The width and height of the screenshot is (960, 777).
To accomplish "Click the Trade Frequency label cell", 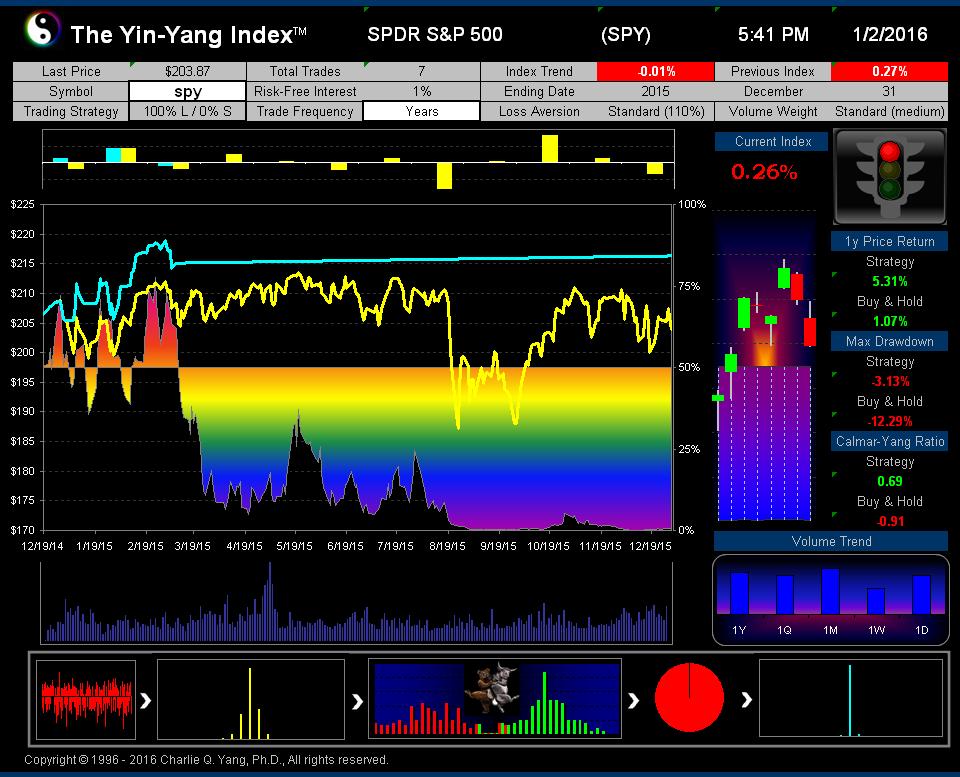I will pyautogui.click(x=305, y=111).
